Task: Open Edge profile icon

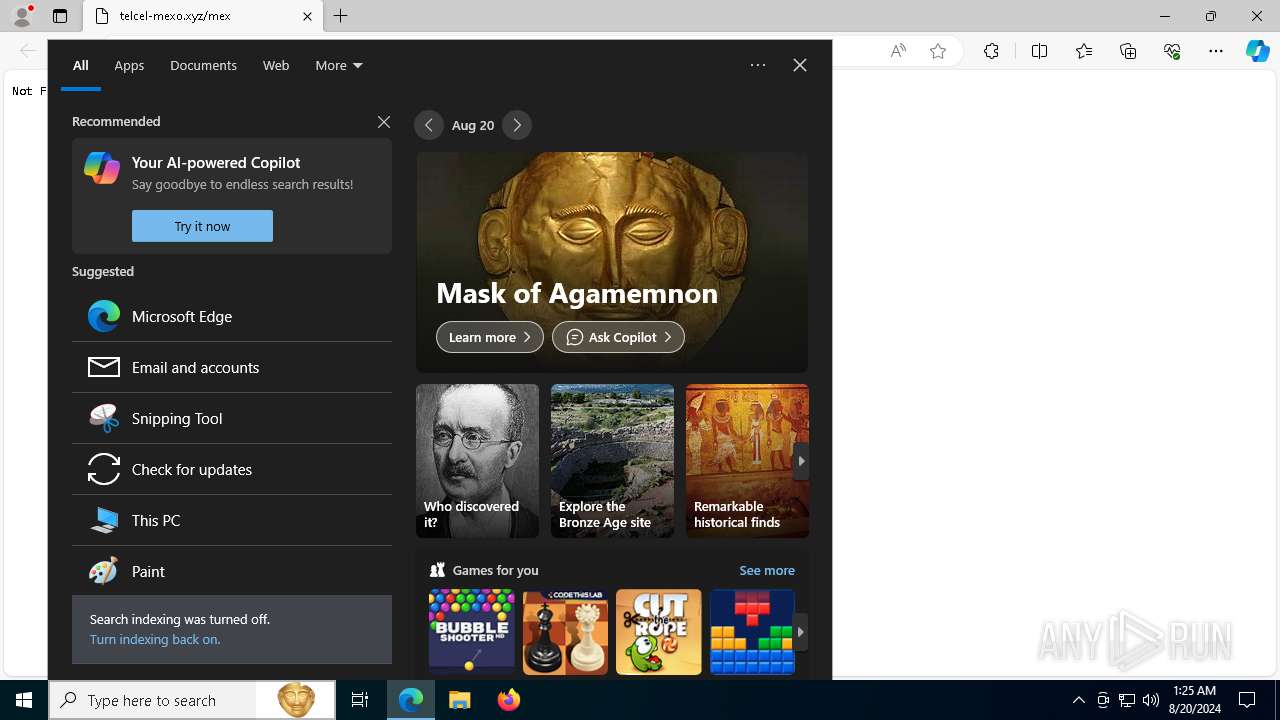Action: pyautogui.click(x=22, y=16)
